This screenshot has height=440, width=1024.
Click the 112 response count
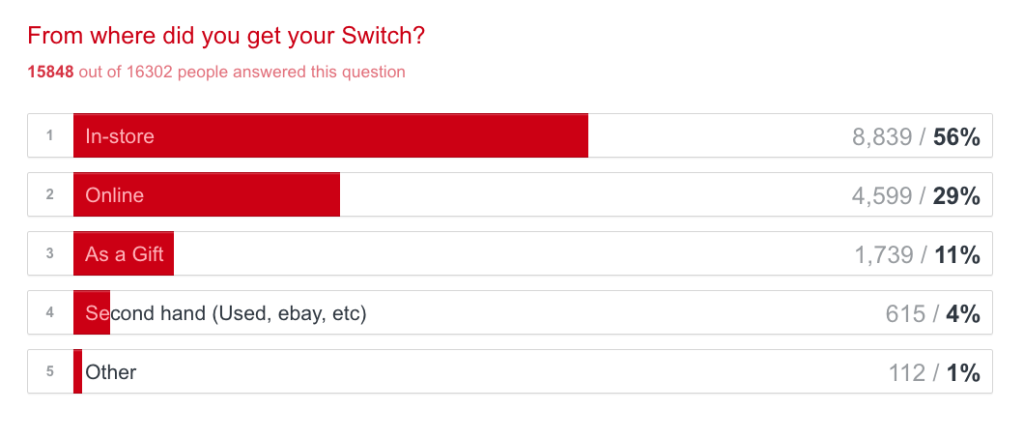click(906, 373)
